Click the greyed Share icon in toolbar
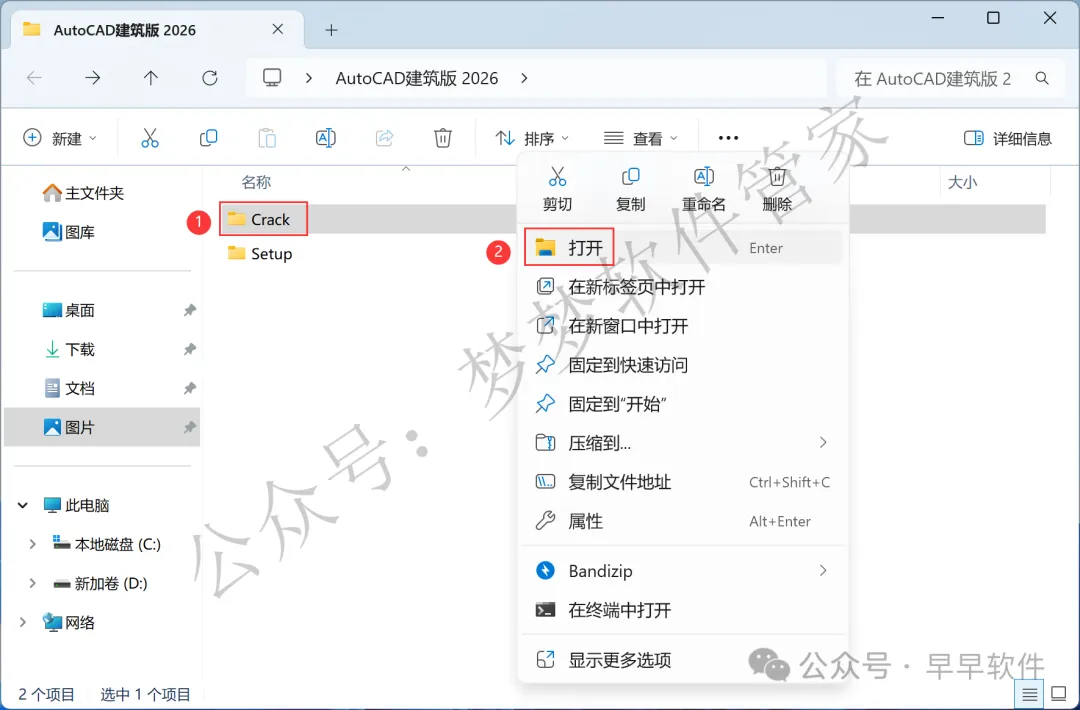 384,138
